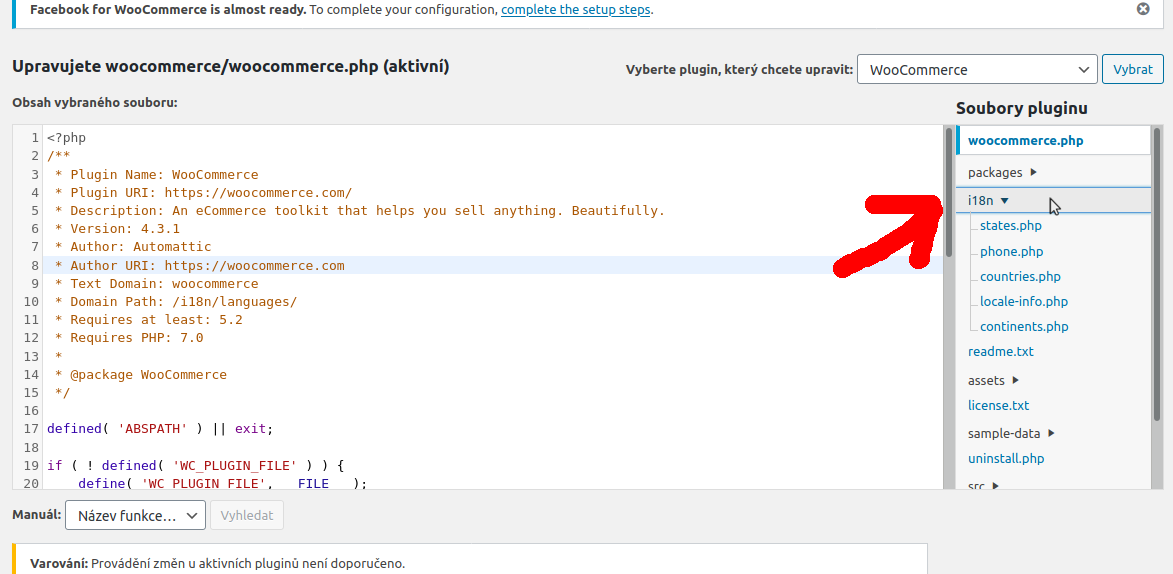Expand the src folder
Viewport: 1173px width, 574px height.
[x=984, y=486]
